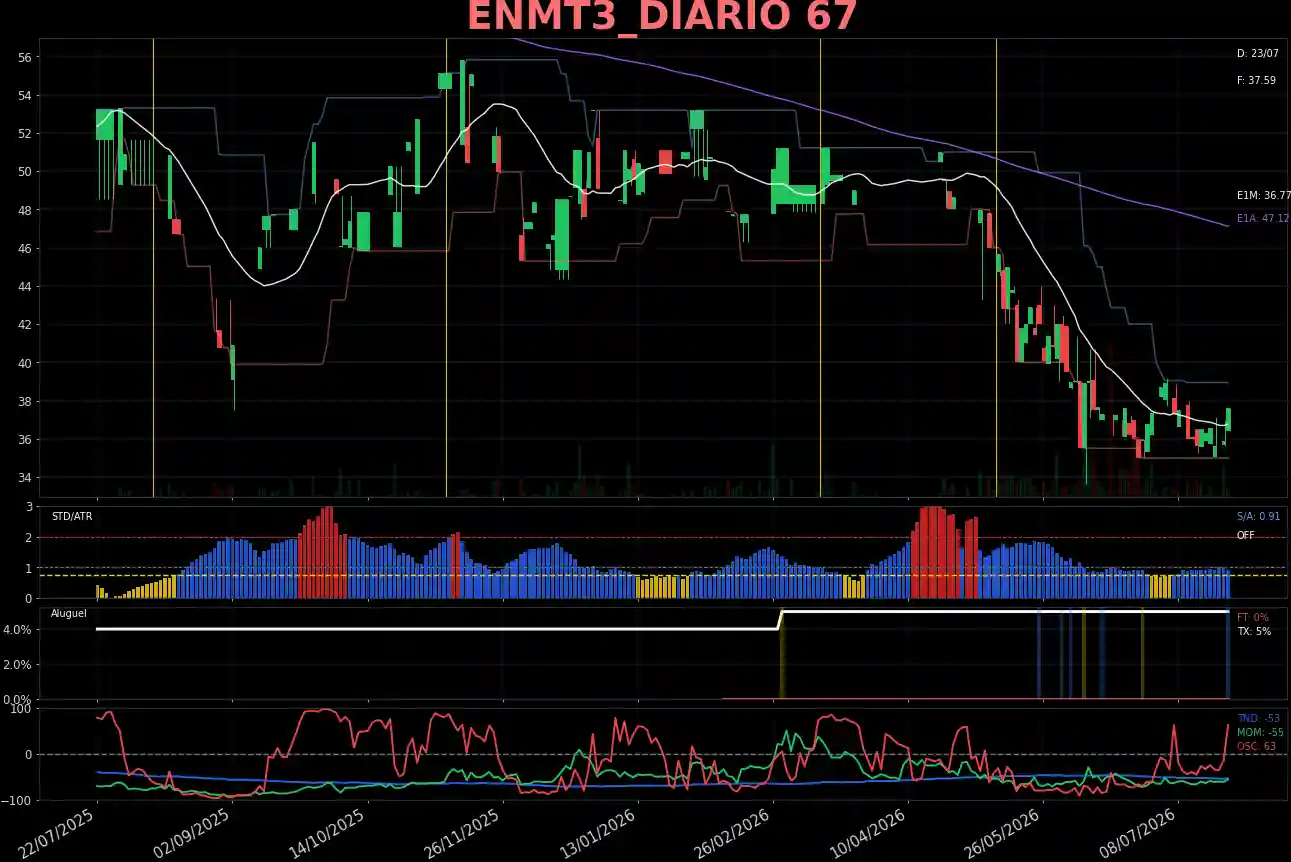Click the chart title ENMT3_DIARIO 67
The image size is (1291, 862).
point(662,17)
